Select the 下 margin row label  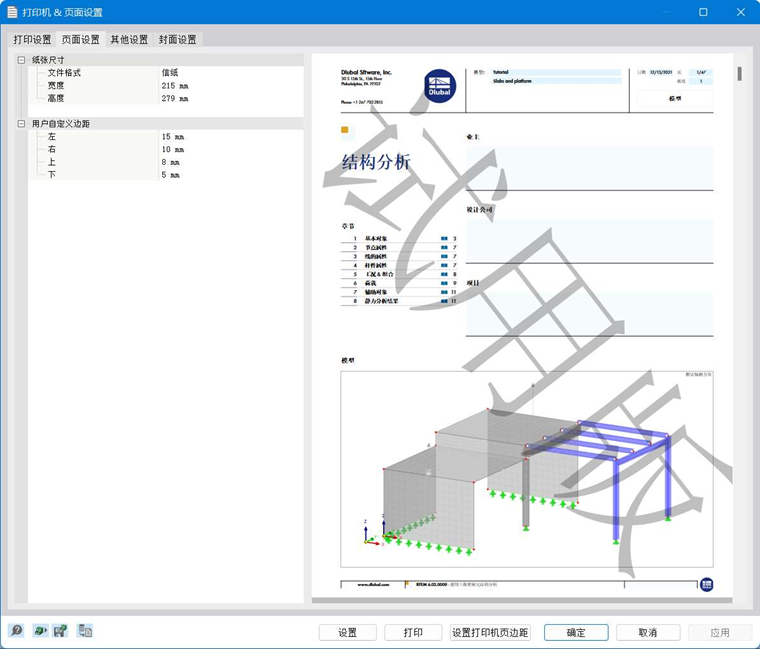click(x=52, y=174)
